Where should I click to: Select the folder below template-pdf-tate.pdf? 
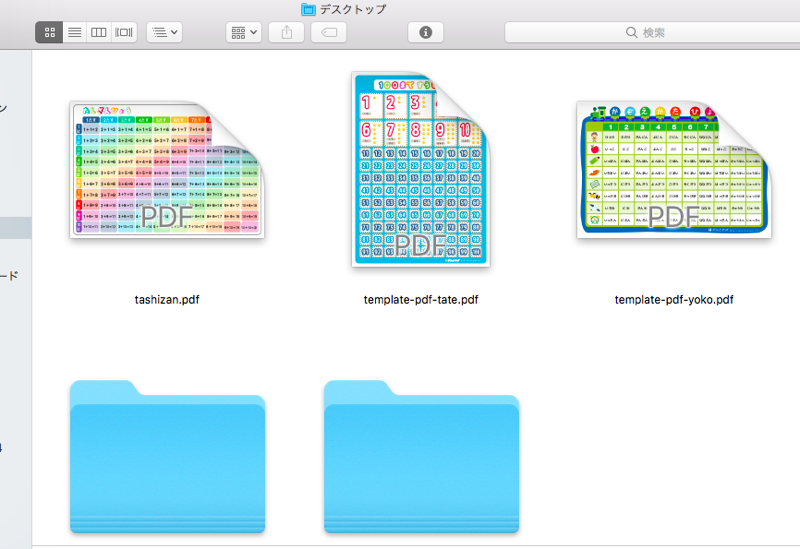[421, 457]
